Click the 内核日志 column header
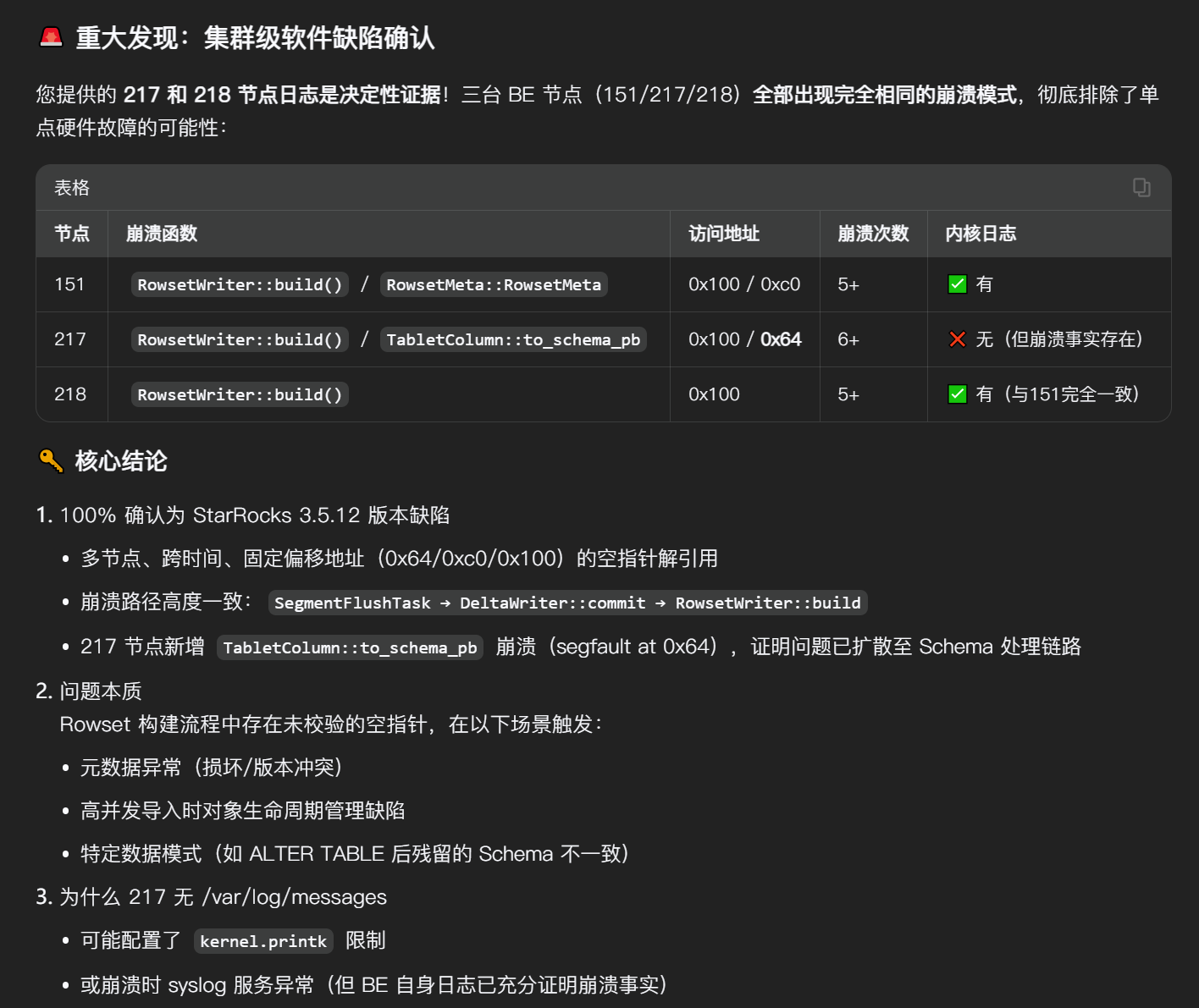Viewport: 1199px width, 1008px height. (x=981, y=234)
